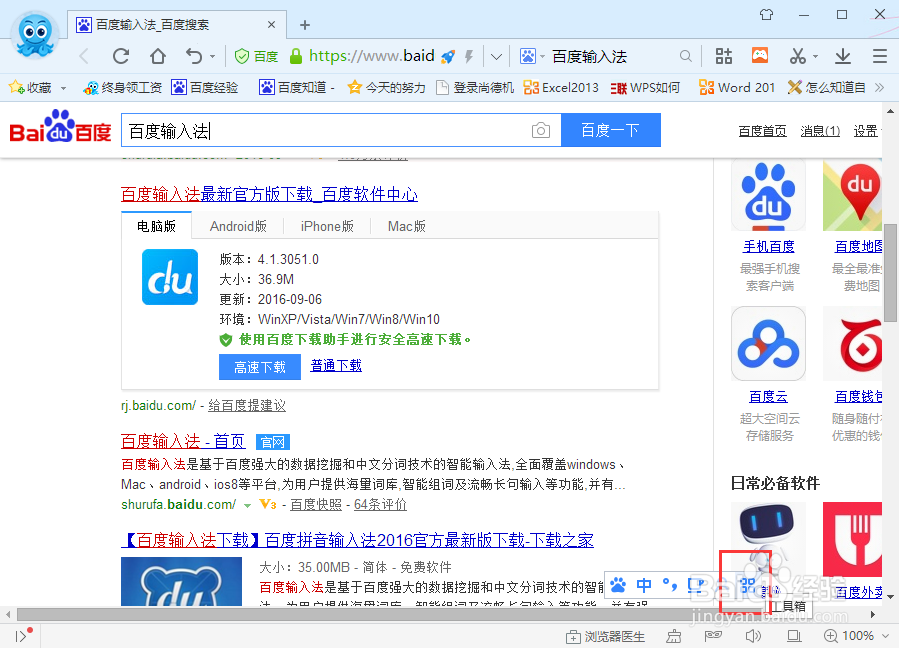Toggle 中 Chinese mode on IME bar
Screen dimensions: 899x648
[x=644, y=585]
